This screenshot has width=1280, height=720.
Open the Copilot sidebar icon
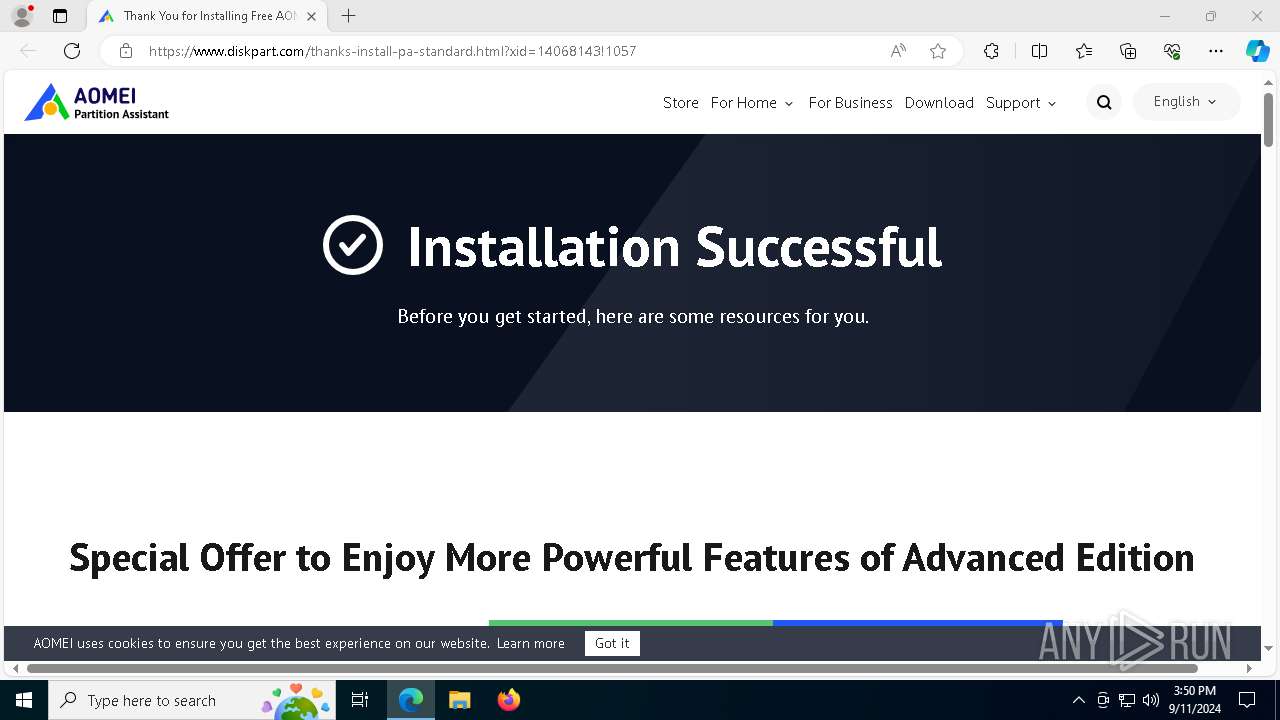[1257, 51]
